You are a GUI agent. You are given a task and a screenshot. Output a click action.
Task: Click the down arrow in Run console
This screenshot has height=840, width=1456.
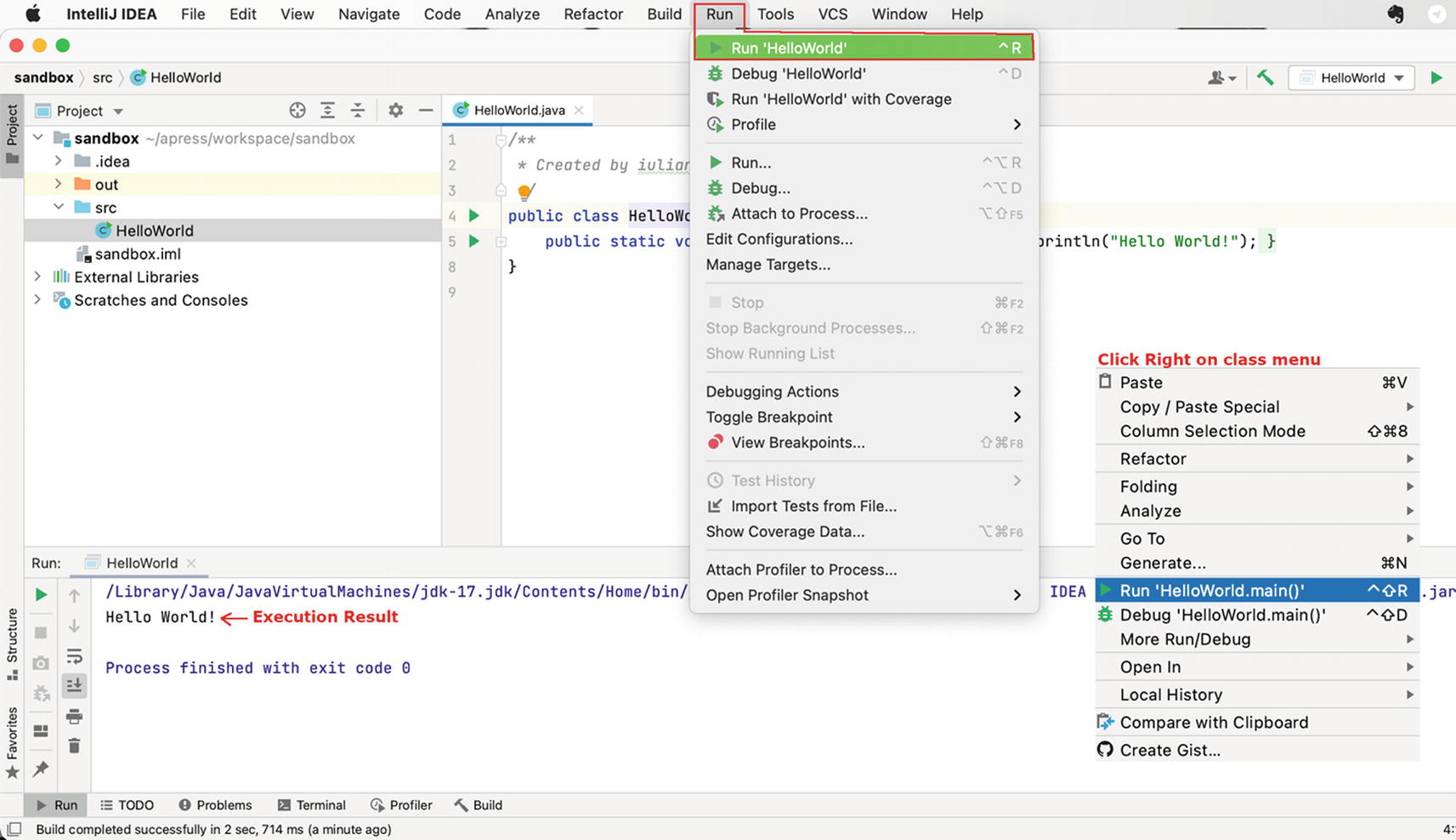[x=74, y=626]
